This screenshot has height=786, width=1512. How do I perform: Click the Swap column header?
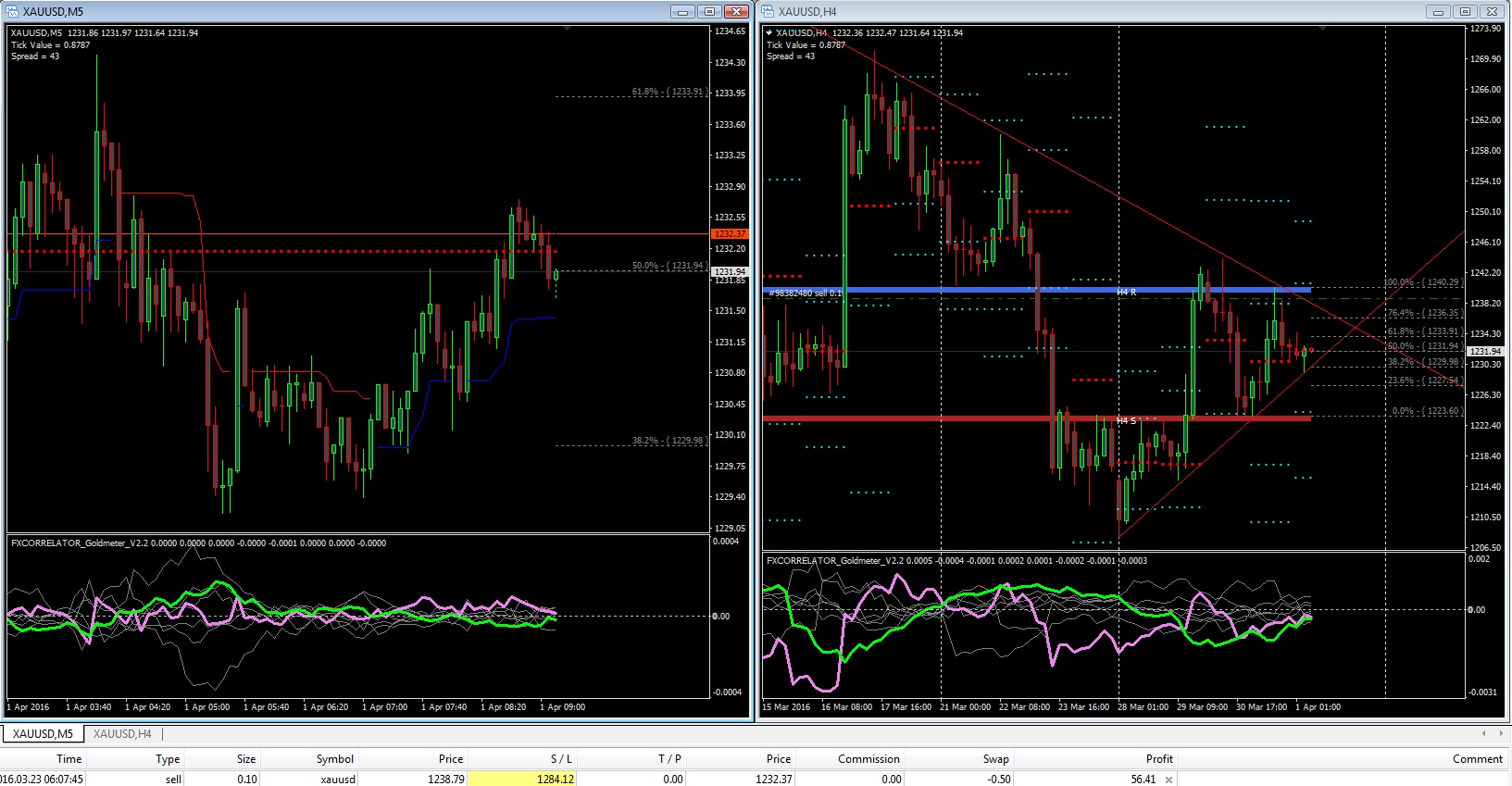(995, 759)
